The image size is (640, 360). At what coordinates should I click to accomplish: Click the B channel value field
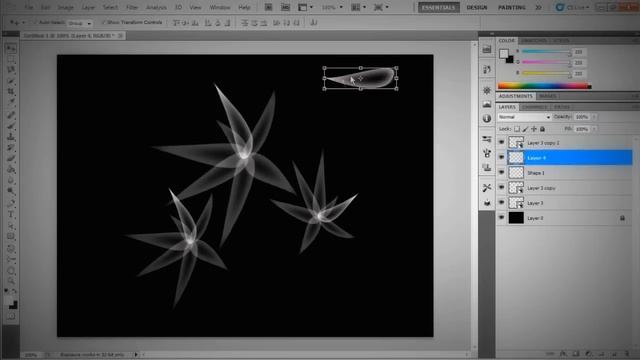[579, 73]
